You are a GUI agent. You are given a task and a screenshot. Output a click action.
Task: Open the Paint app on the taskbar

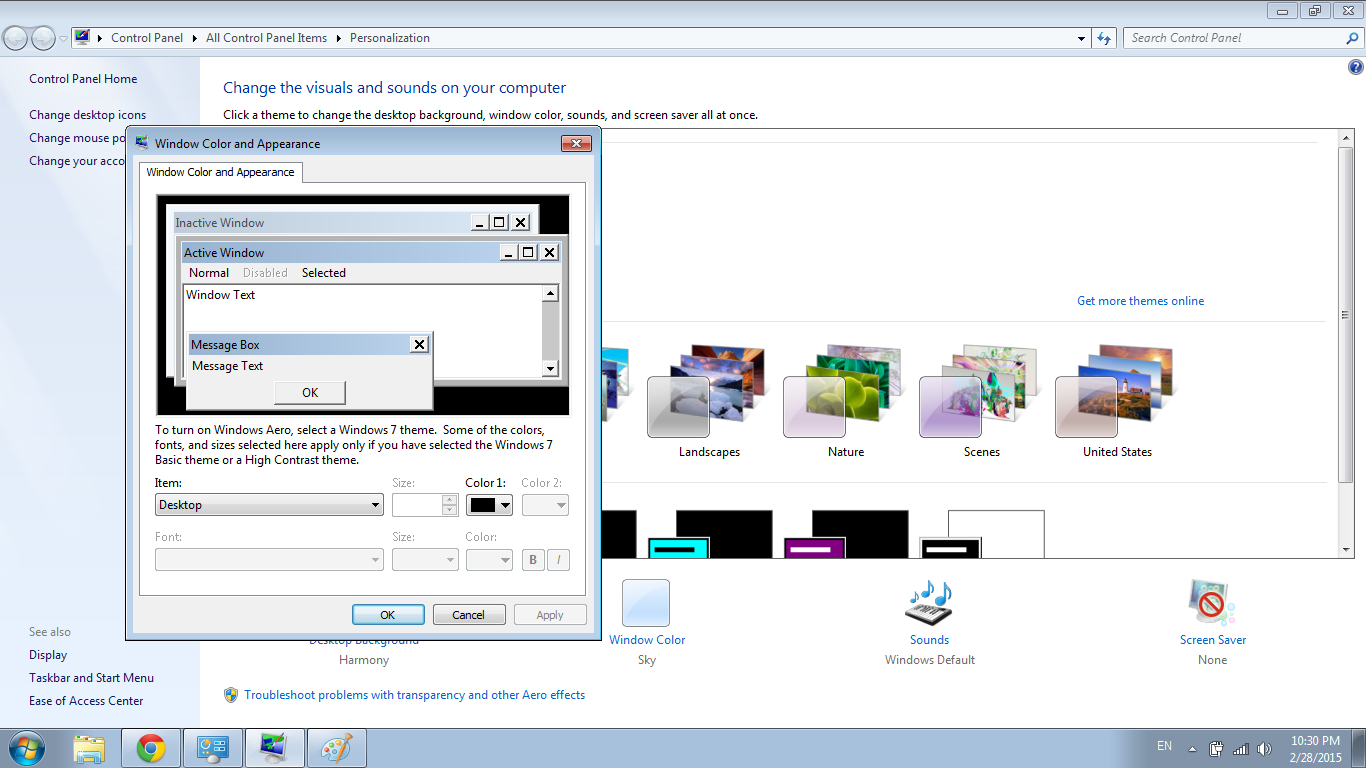[337, 748]
